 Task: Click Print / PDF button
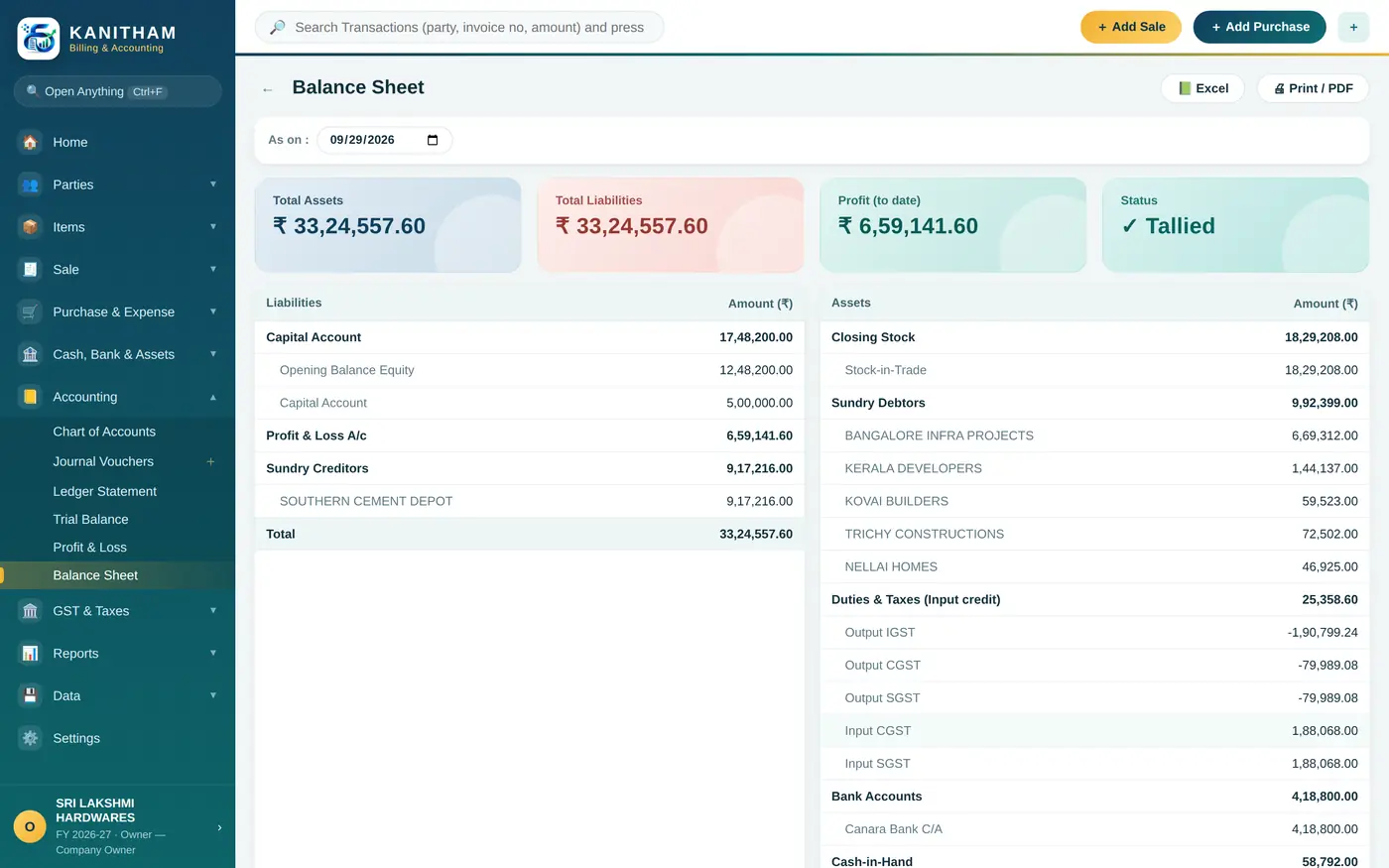pyautogui.click(x=1313, y=88)
